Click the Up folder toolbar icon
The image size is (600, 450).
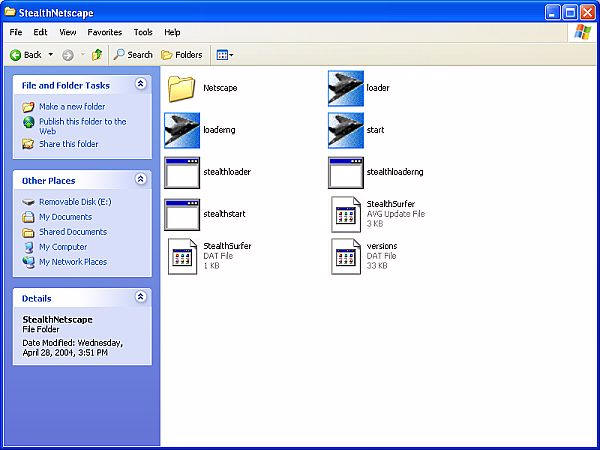pos(97,55)
